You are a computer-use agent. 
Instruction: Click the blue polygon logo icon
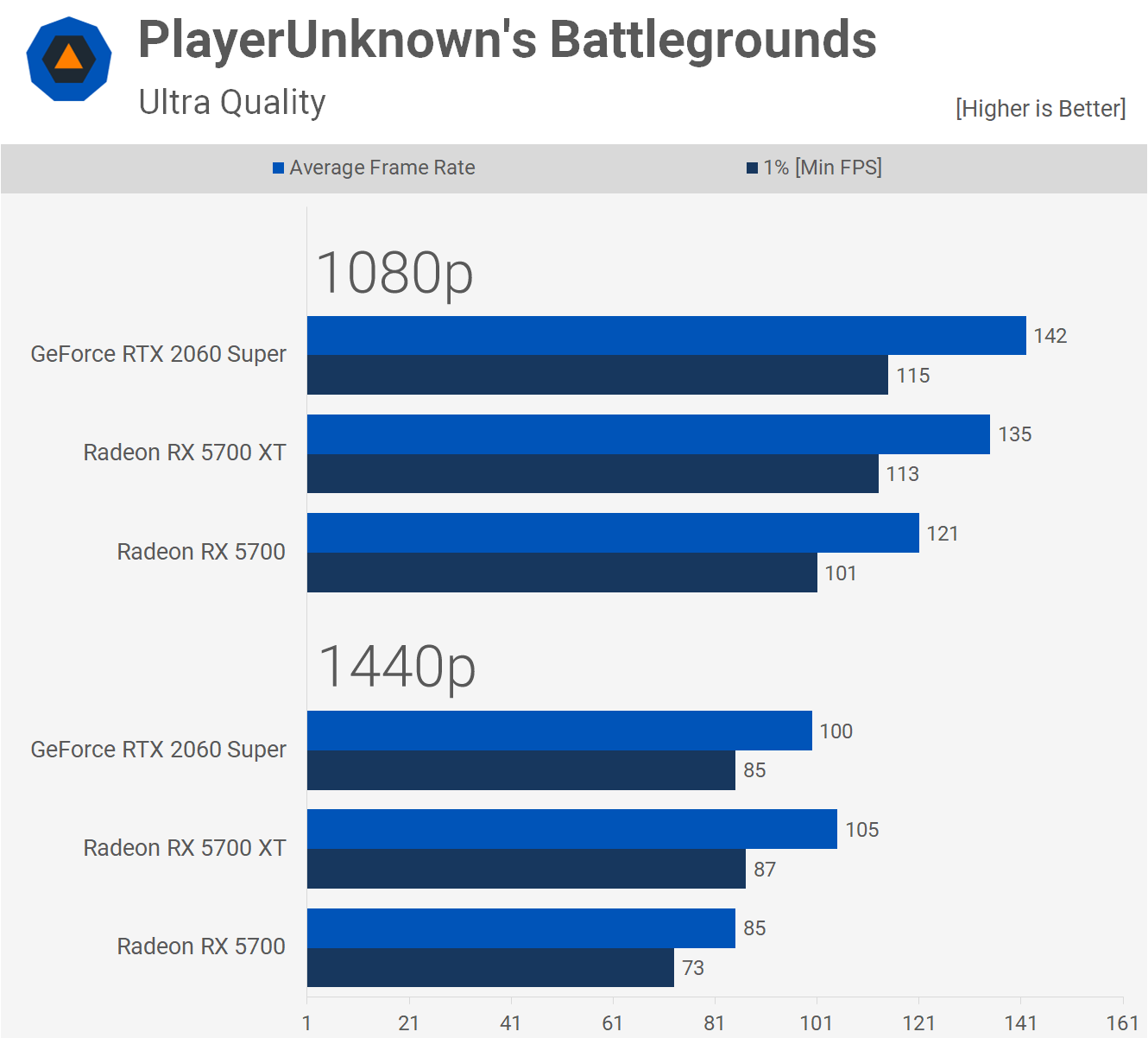[69, 59]
